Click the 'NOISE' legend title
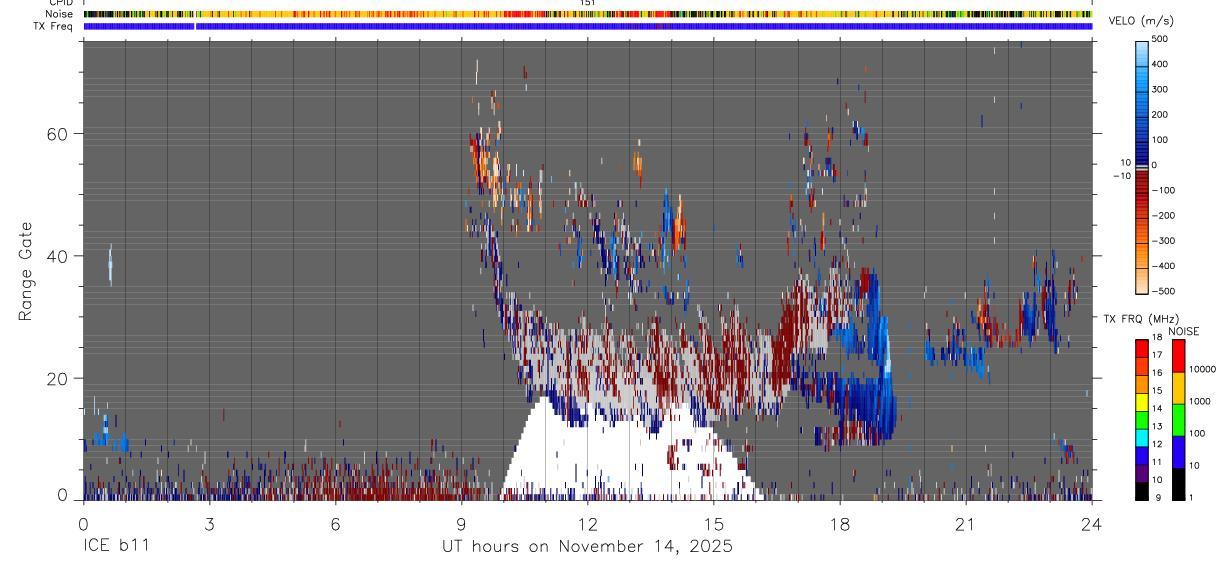The width and height of the screenshot is (1228, 567). tap(1183, 331)
